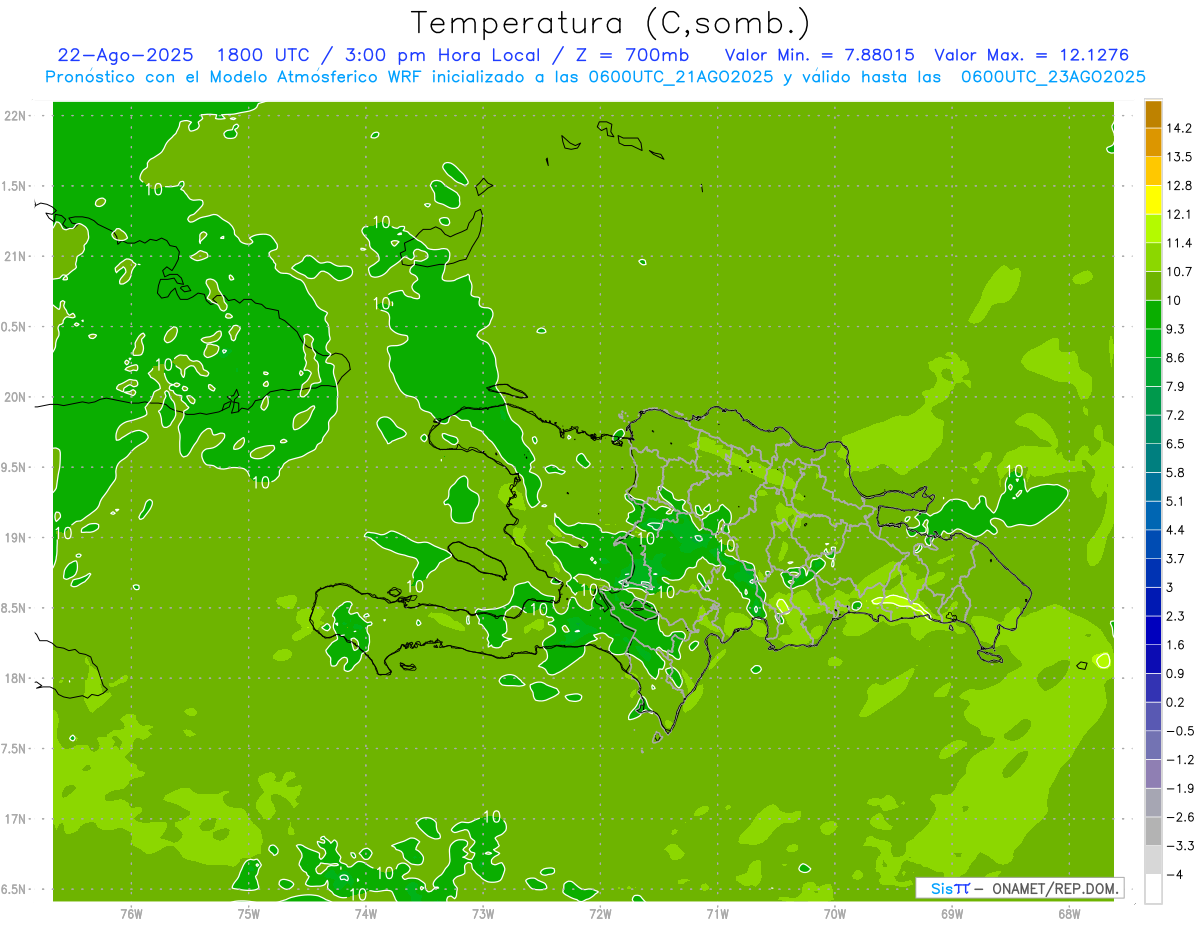
Task: Pick the purple swatch between -1.9 and -1.2
Action: coord(1153,774)
